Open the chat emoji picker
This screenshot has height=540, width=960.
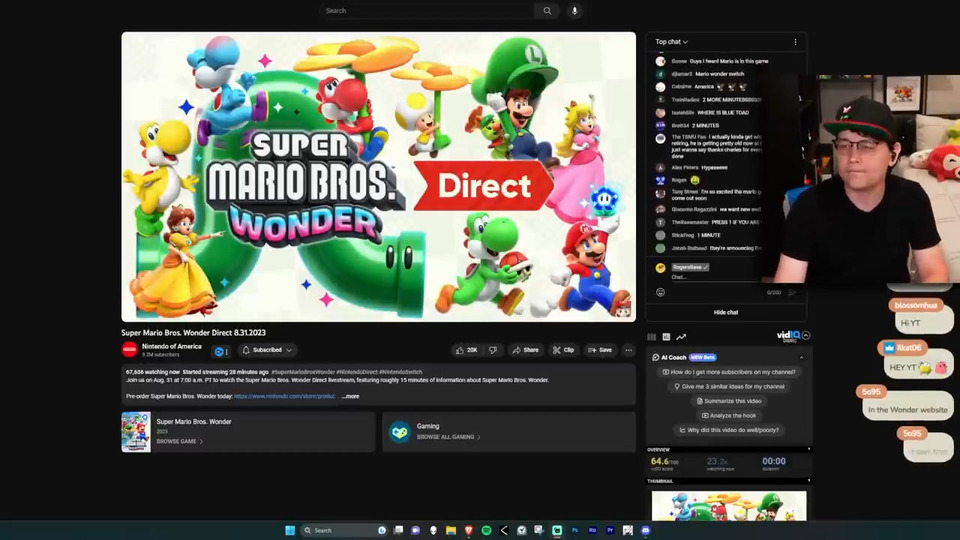(x=660, y=292)
